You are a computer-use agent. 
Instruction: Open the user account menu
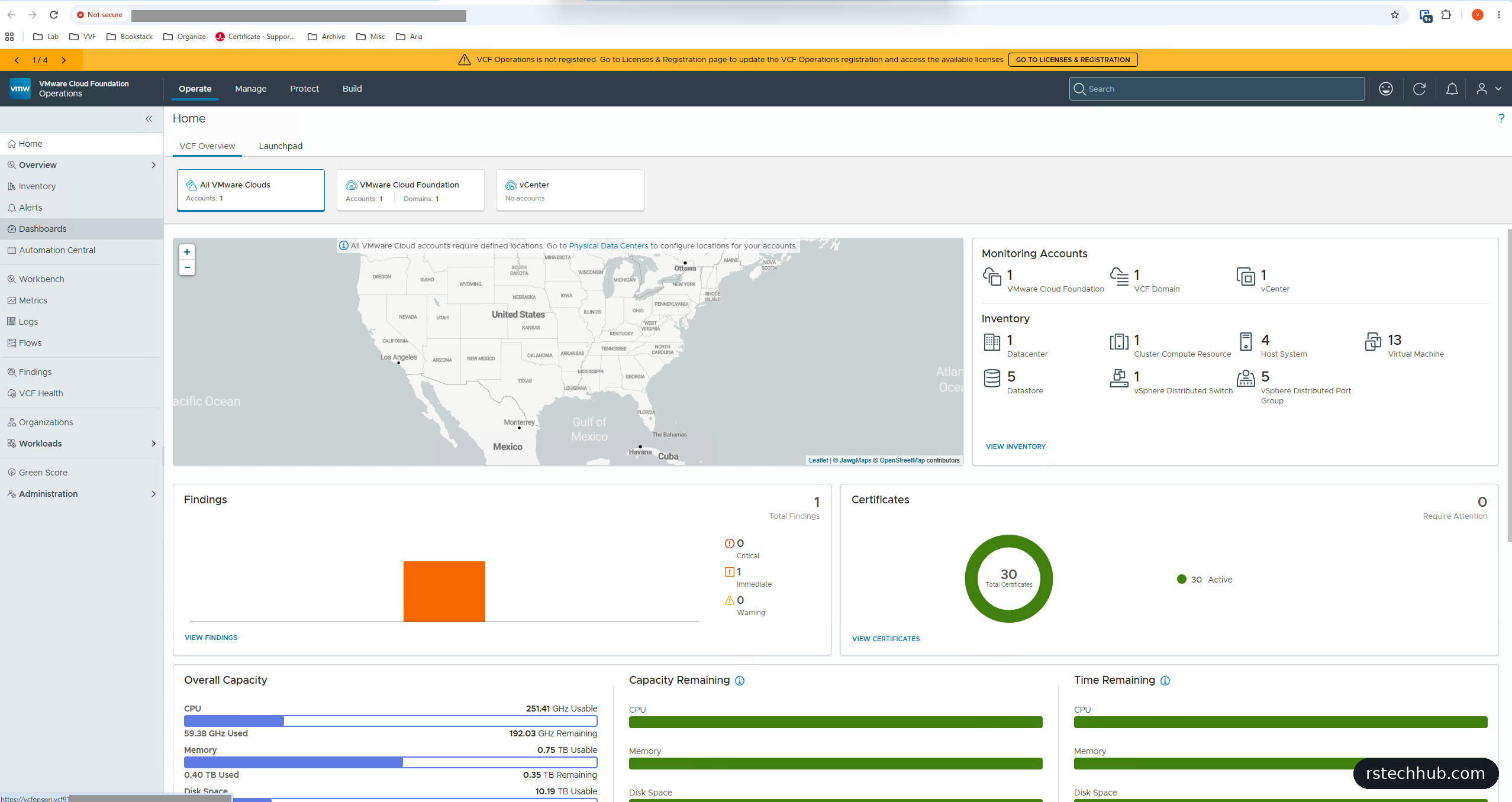pos(1488,89)
